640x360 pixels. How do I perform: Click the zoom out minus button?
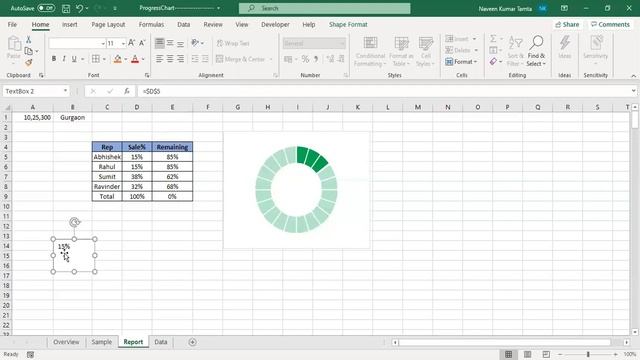click(x=560, y=354)
